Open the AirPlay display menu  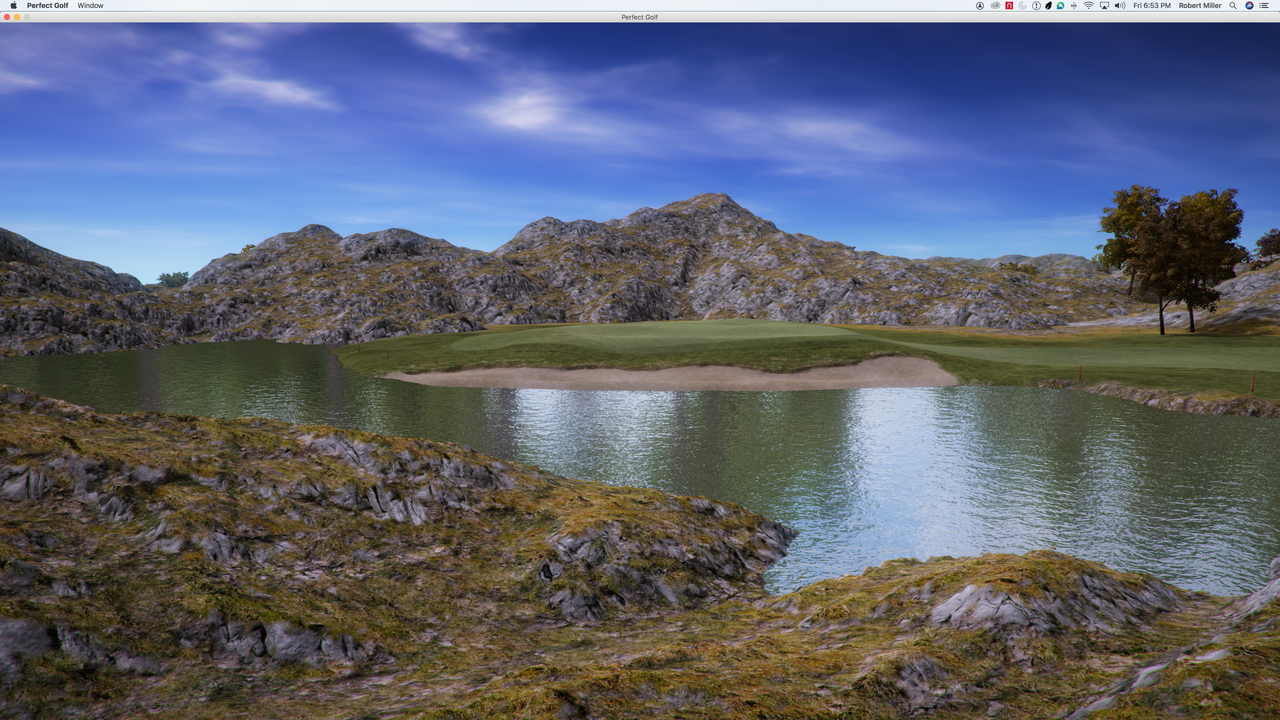[x=1104, y=5]
